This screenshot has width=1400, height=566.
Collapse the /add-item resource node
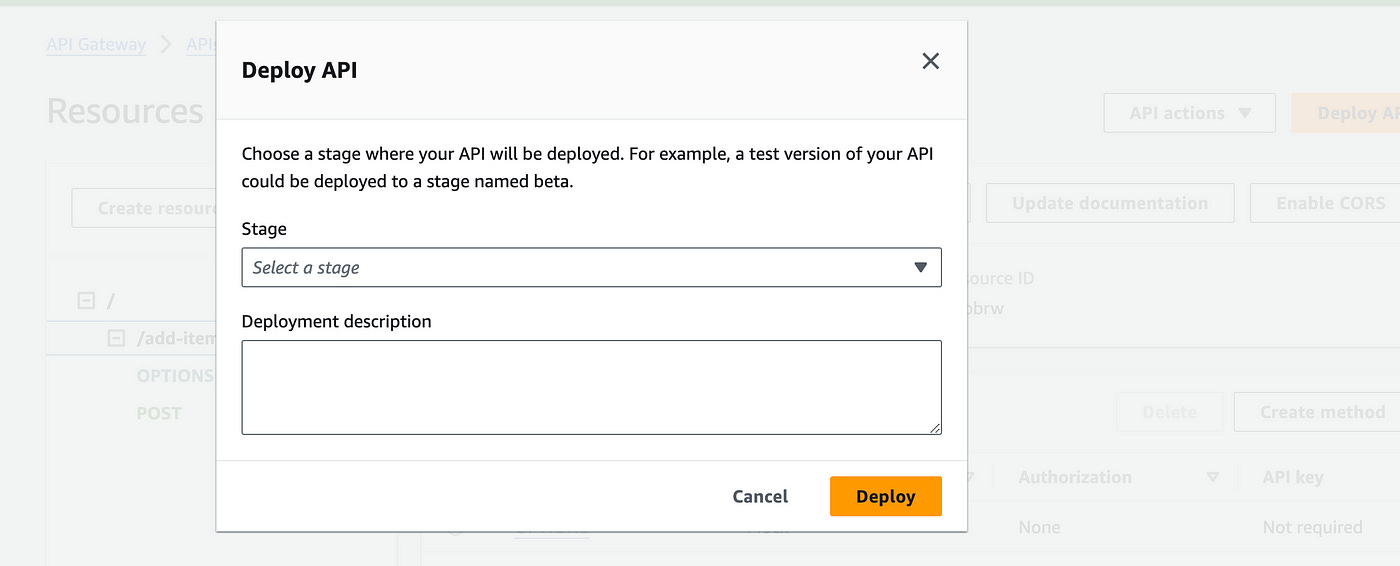[x=116, y=338]
